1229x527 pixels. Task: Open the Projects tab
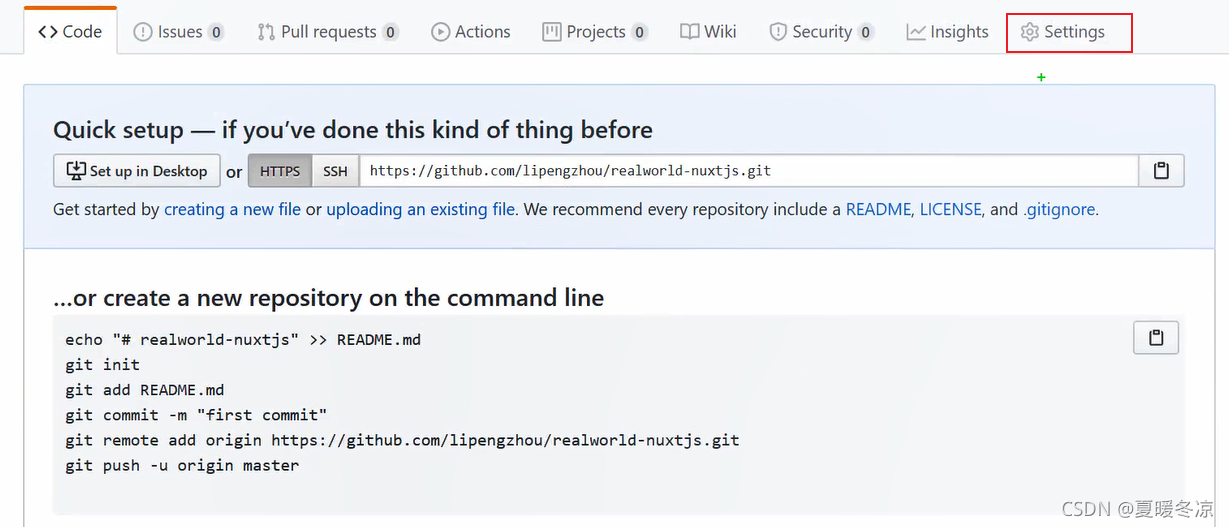[x=594, y=32]
